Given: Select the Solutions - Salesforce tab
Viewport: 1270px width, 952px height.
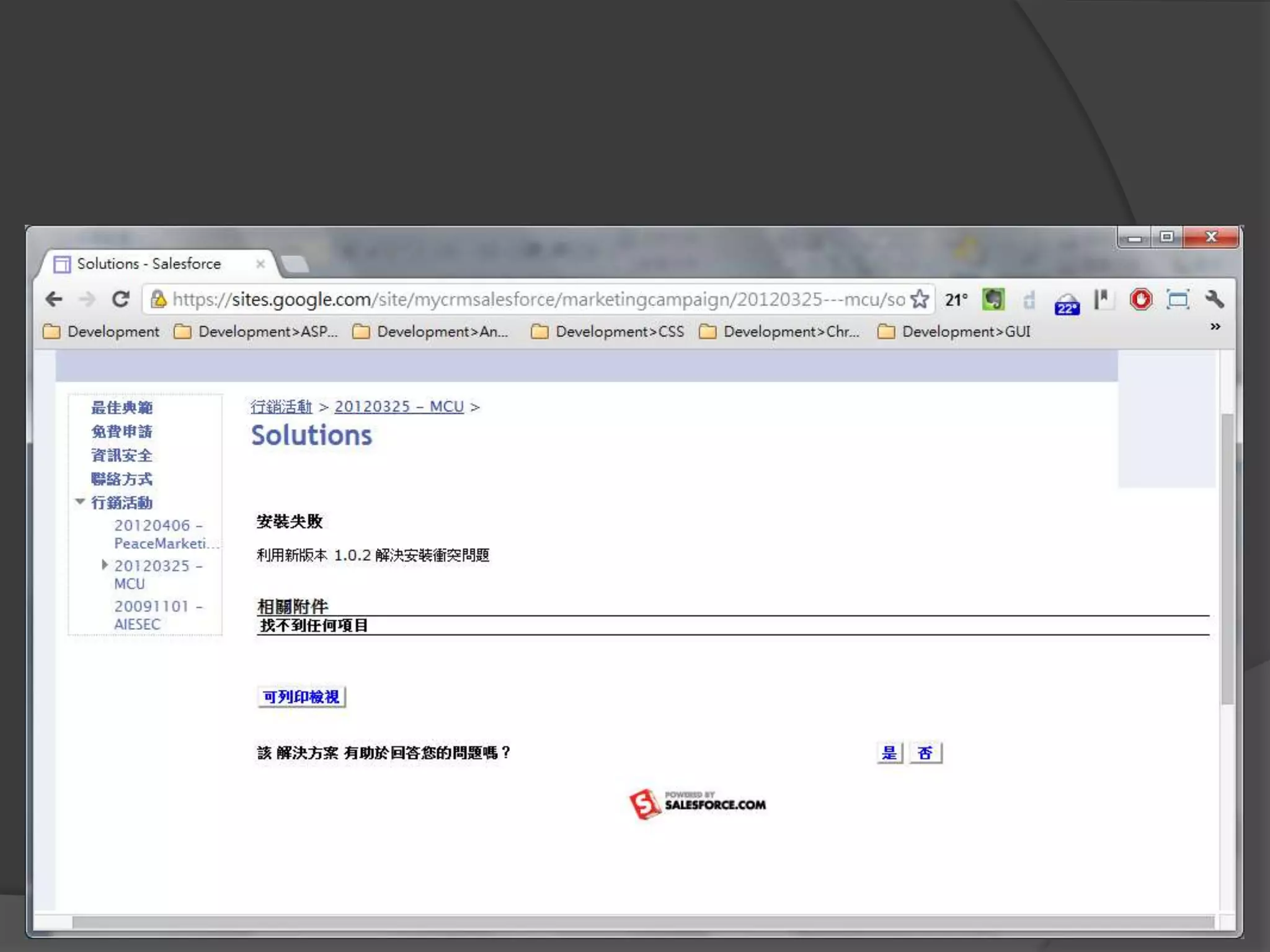Looking at the screenshot, I should (149, 264).
